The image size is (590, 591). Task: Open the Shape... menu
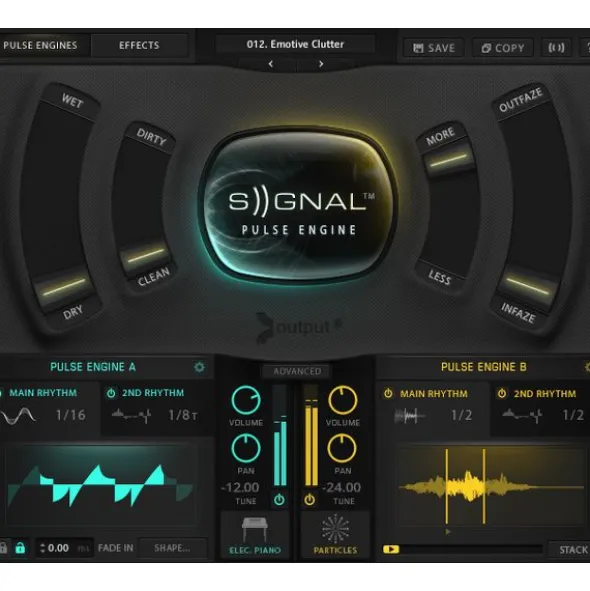tap(173, 548)
